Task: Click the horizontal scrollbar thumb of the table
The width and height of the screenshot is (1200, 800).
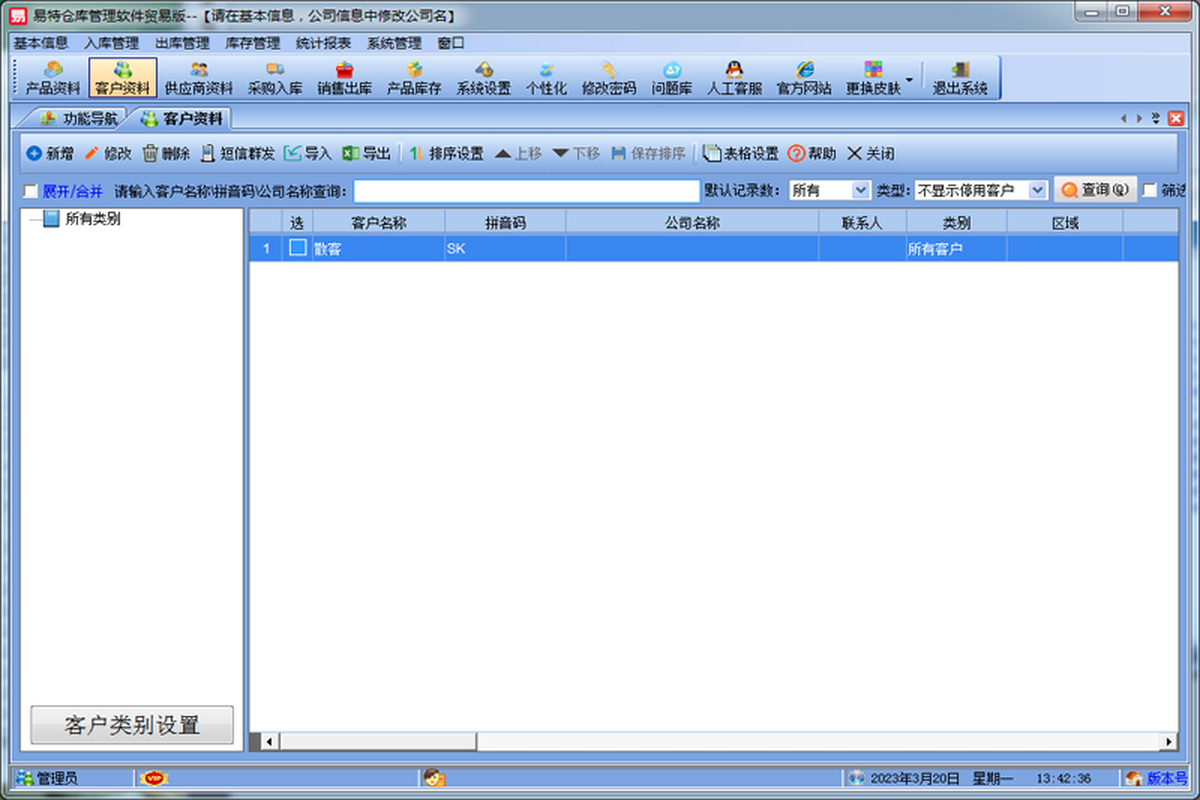Action: pos(378,741)
